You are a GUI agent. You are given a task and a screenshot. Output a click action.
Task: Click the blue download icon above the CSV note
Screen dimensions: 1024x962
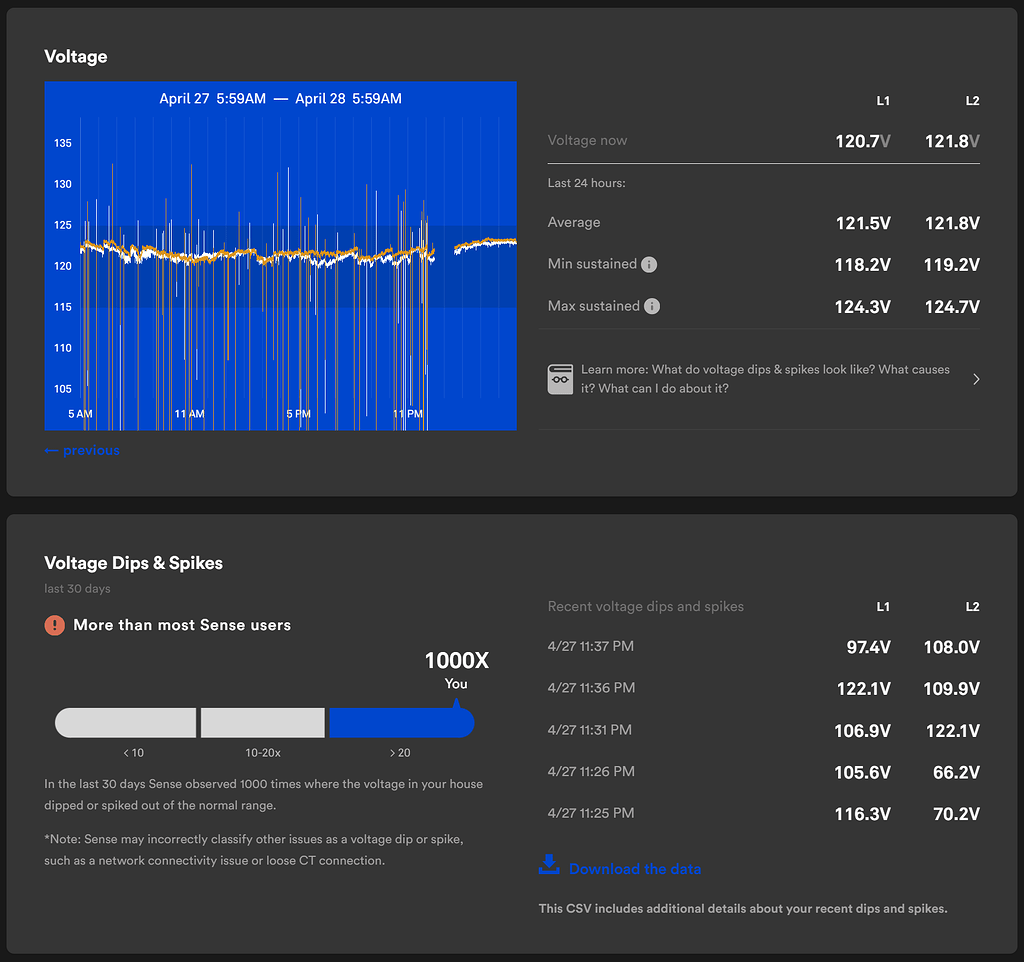coord(549,866)
